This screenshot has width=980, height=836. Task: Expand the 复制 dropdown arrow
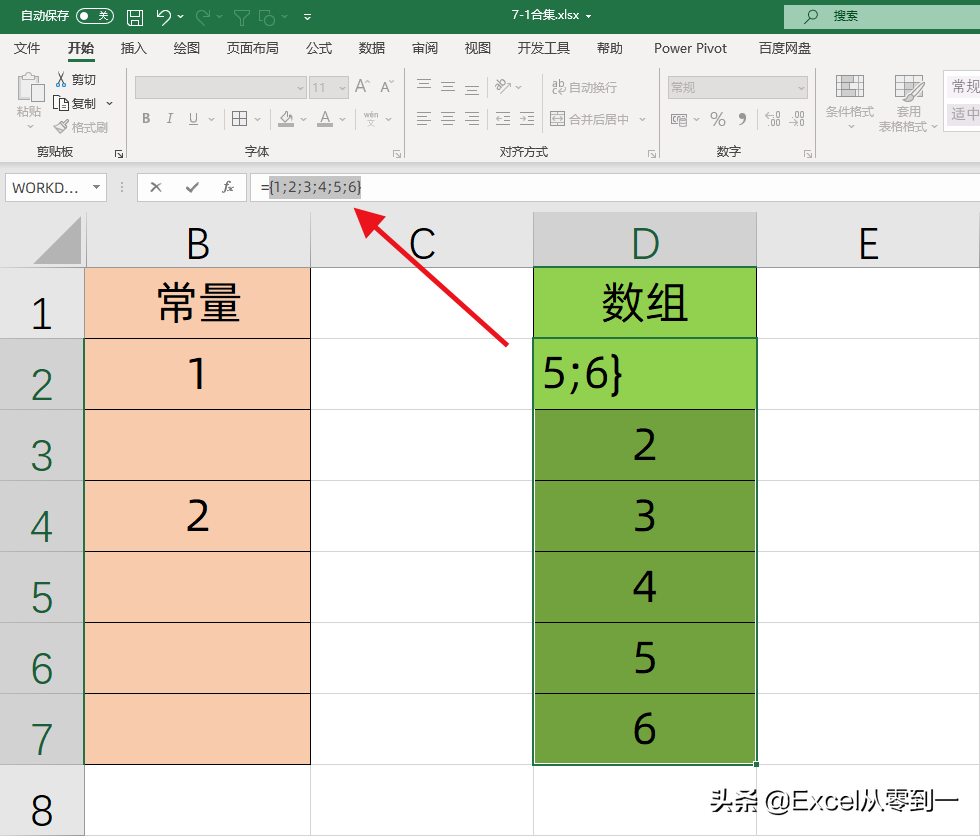click(109, 103)
